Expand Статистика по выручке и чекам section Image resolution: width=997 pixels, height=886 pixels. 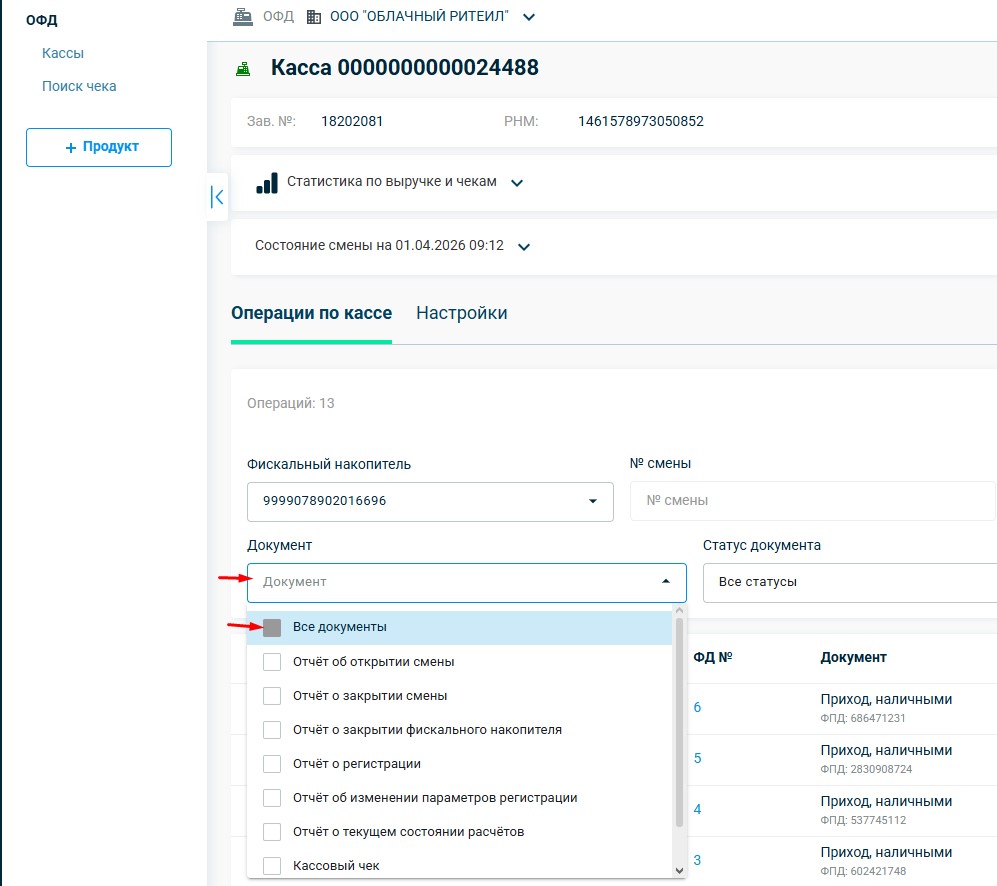tap(517, 183)
